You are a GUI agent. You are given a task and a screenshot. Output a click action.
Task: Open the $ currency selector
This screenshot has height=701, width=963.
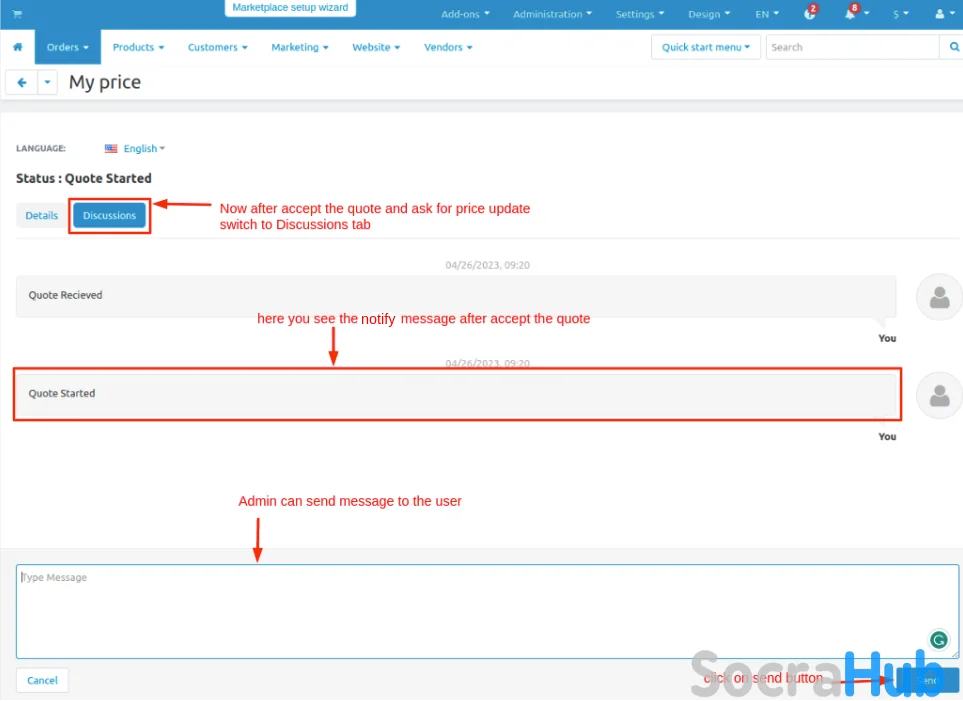click(900, 14)
